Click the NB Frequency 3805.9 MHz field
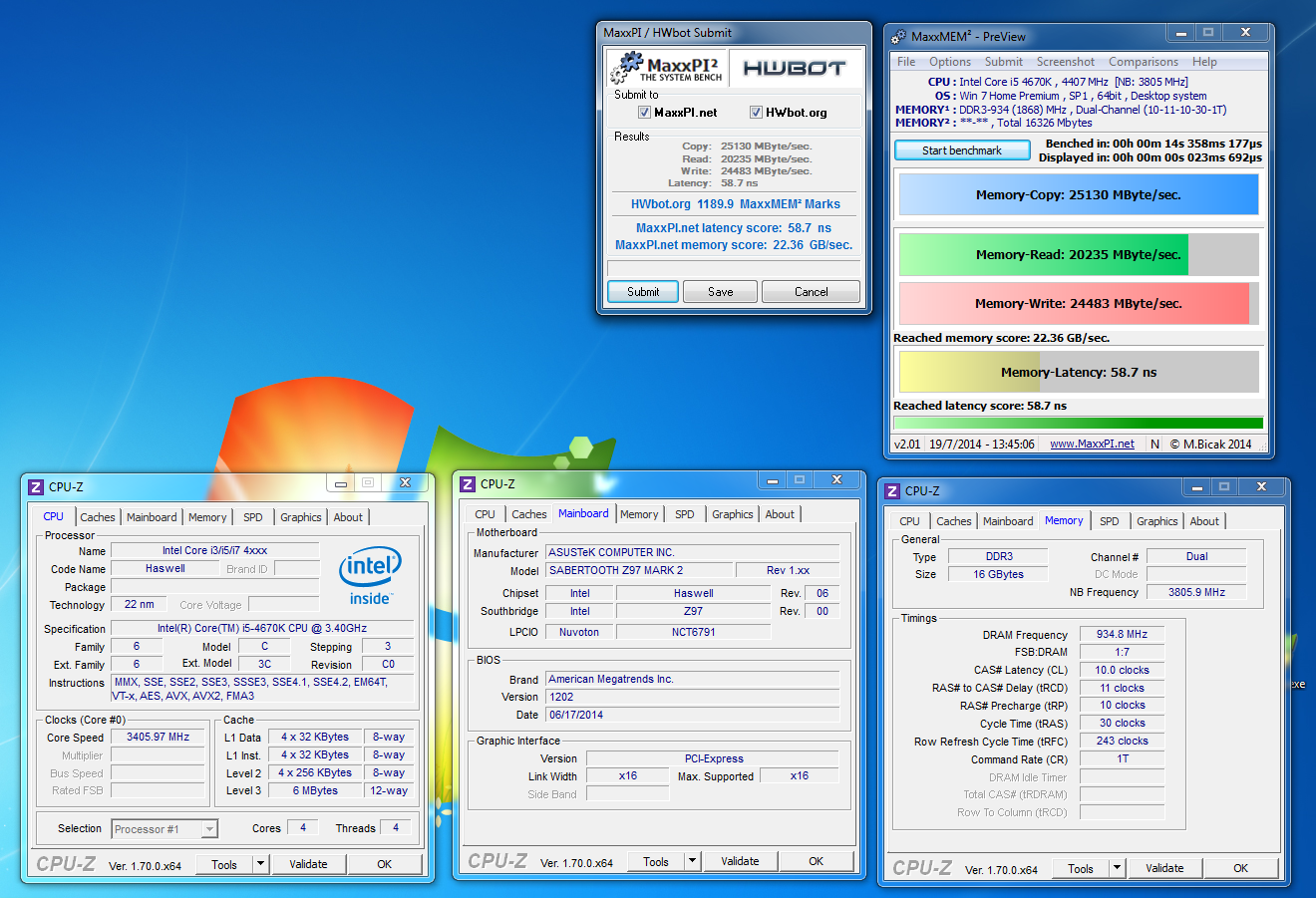 click(x=1196, y=592)
